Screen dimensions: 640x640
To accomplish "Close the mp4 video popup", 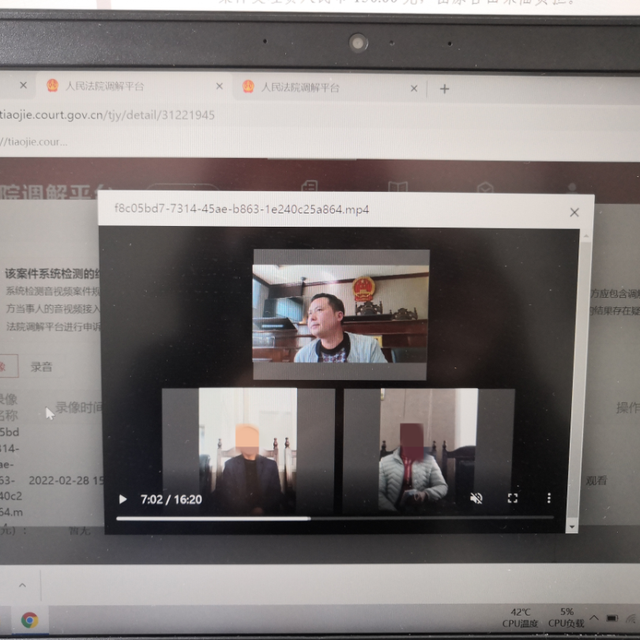I will click(x=574, y=212).
